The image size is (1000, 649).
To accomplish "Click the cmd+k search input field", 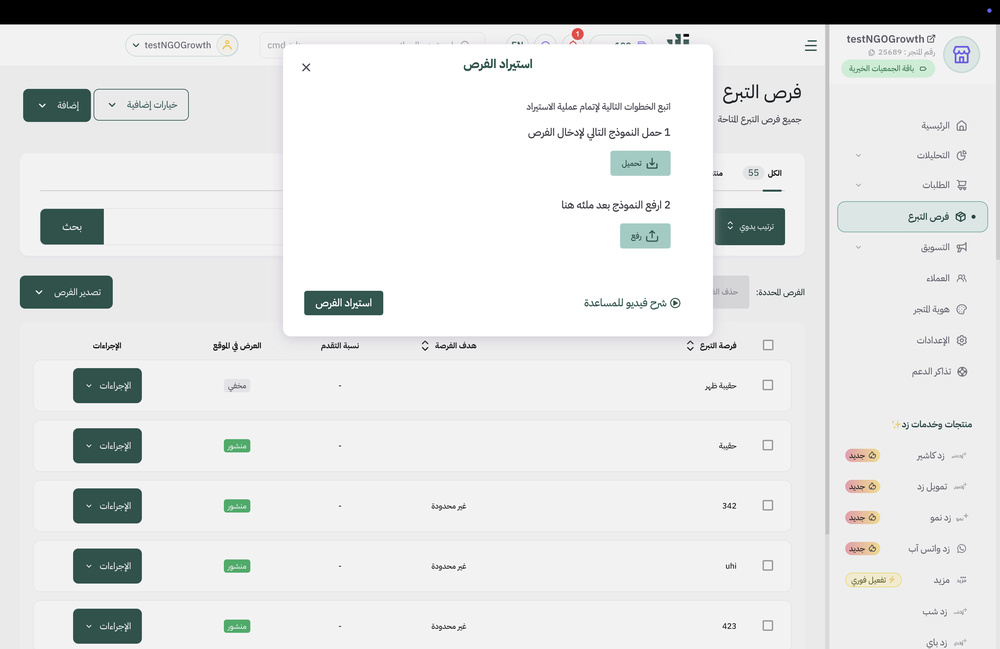I will tap(372, 45).
